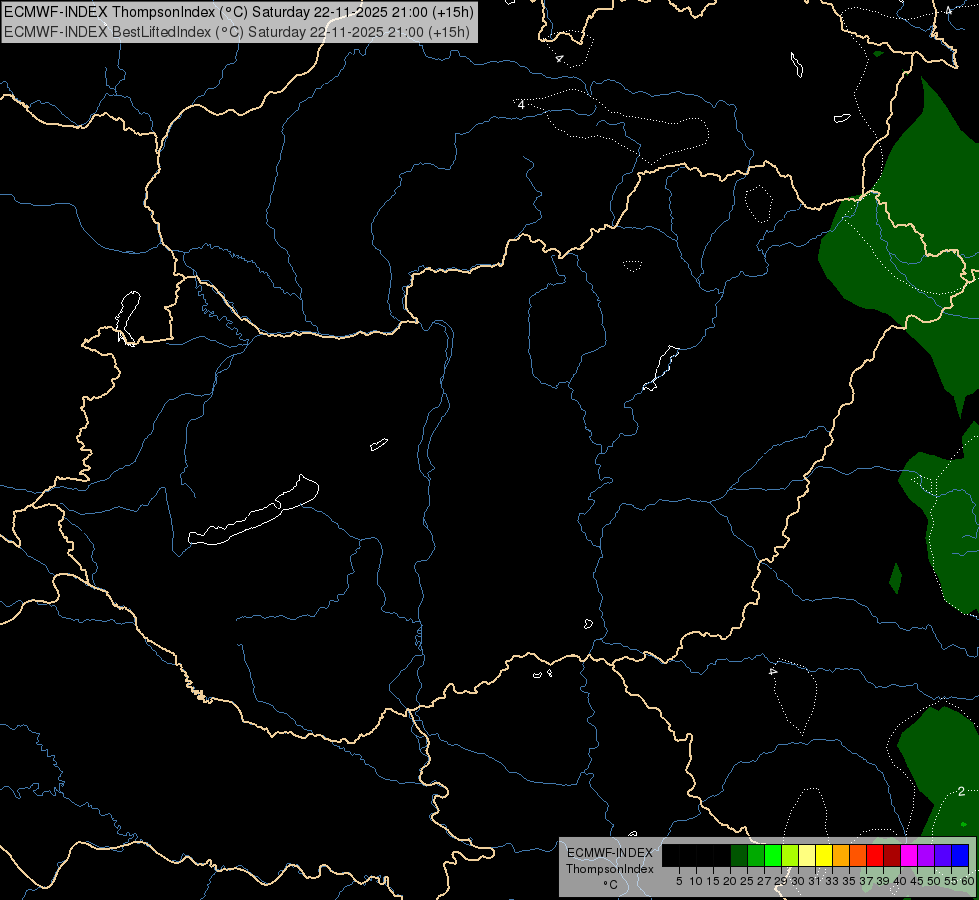Click the legend tick label '27'

[765, 881]
